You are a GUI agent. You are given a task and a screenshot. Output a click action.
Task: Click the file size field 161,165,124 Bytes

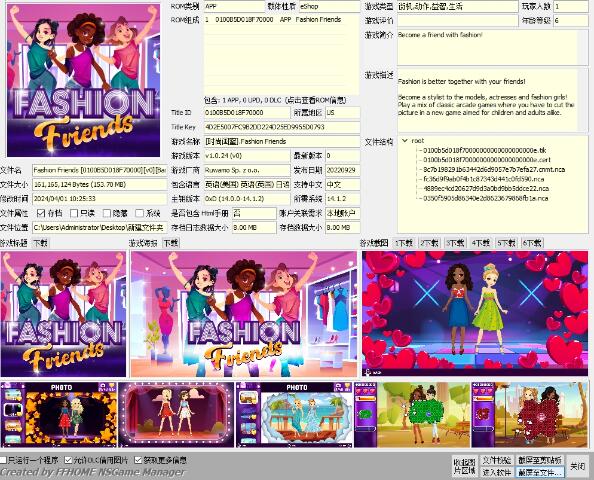tap(100, 184)
